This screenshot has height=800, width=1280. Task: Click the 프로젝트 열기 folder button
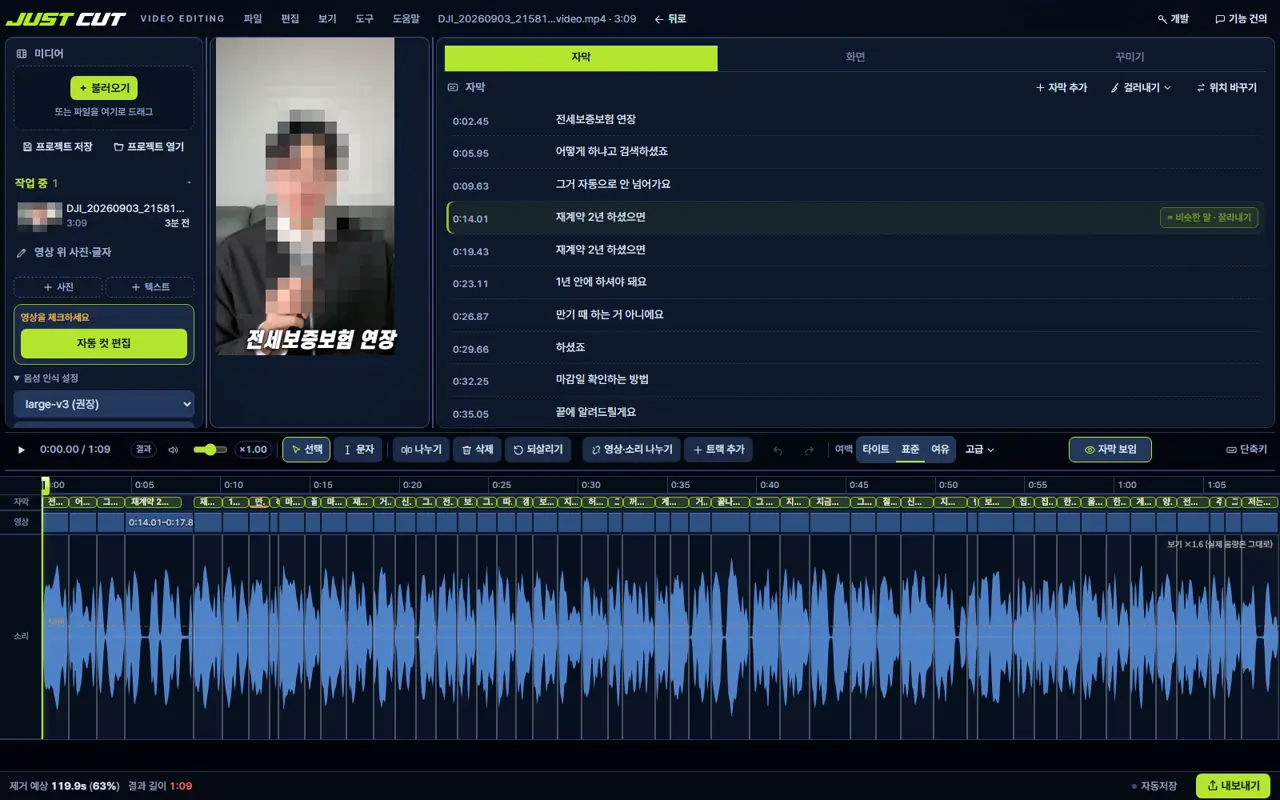pyautogui.click(x=149, y=147)
